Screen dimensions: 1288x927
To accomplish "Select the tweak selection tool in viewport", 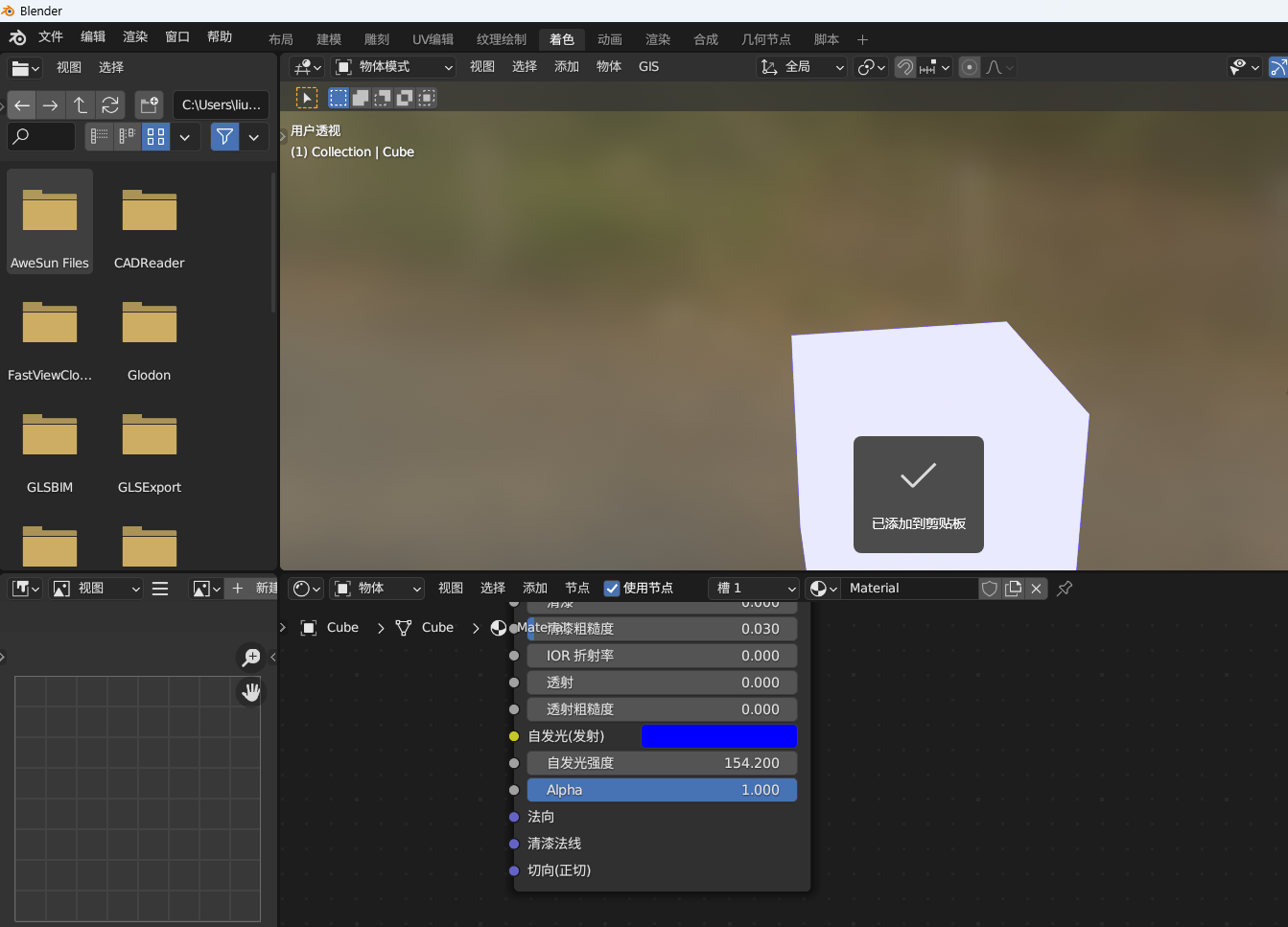I will click(x=306, y=98).
